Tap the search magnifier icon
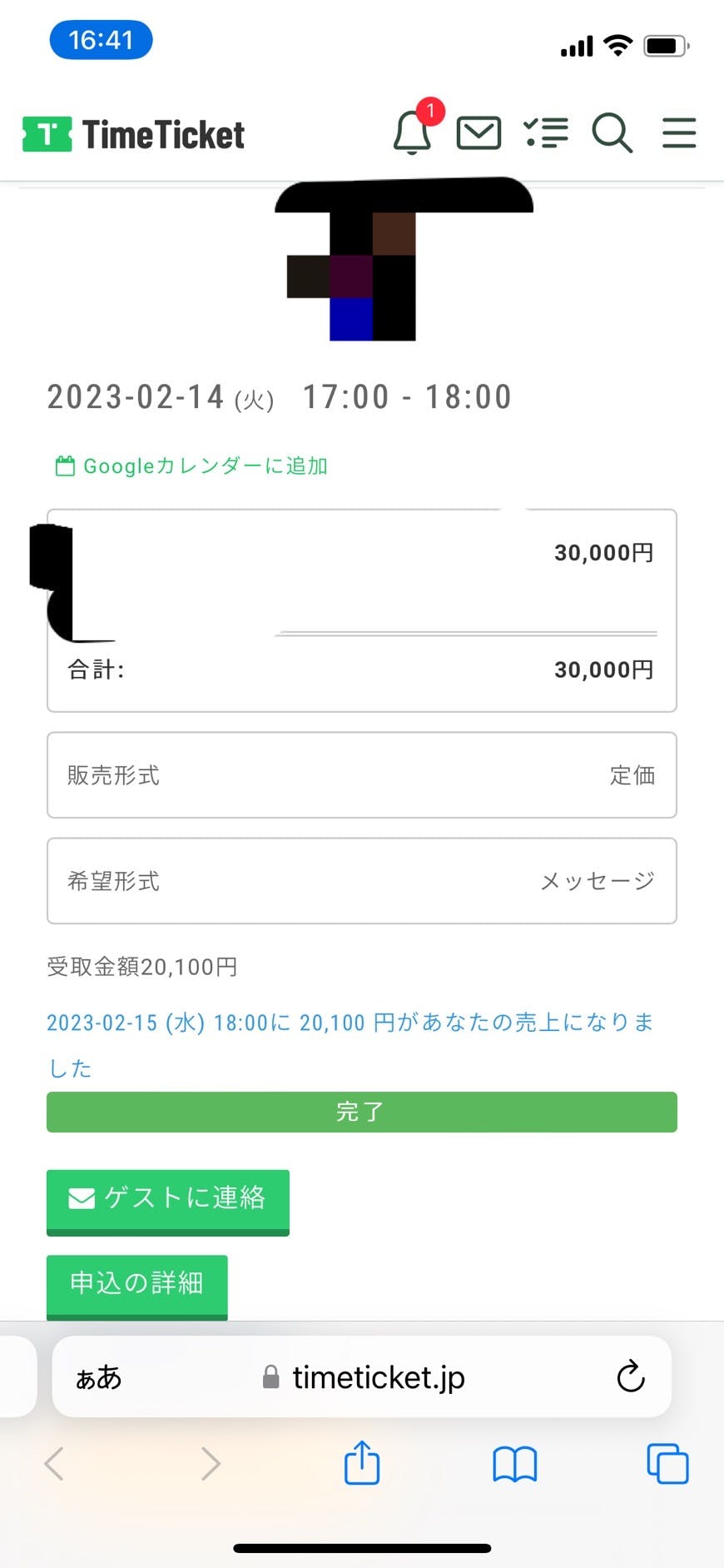Screen dimensions: 724x1568 pyautogui.click(x=612, y=132)
